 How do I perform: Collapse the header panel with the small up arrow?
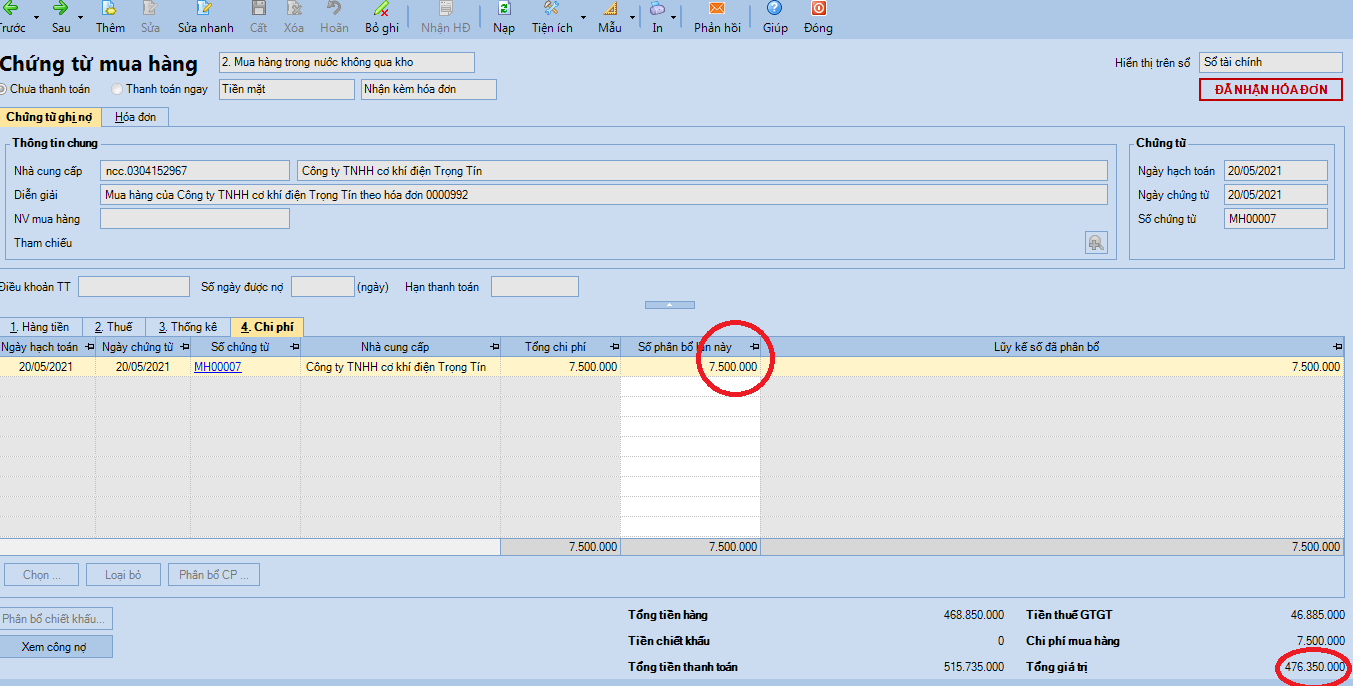(671, 304)
